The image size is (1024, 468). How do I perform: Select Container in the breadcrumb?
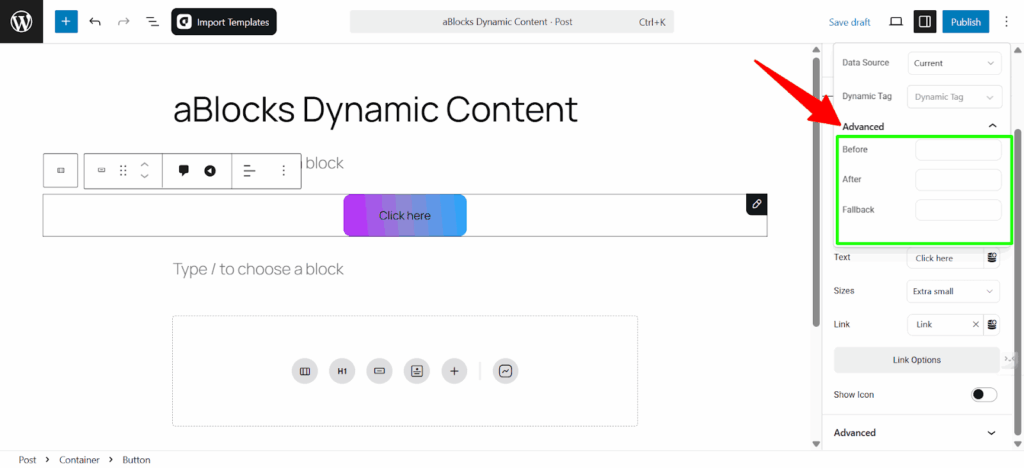tap(80, 460)
